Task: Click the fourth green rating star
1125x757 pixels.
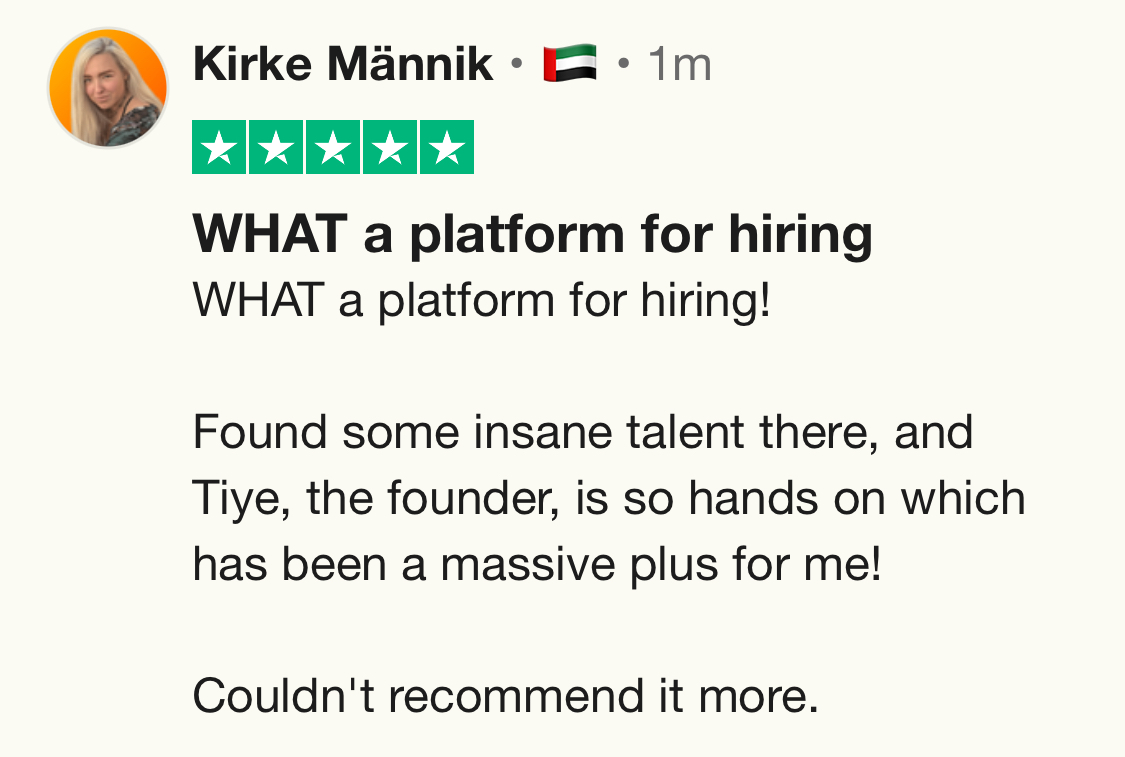Action: coord(390,148)
